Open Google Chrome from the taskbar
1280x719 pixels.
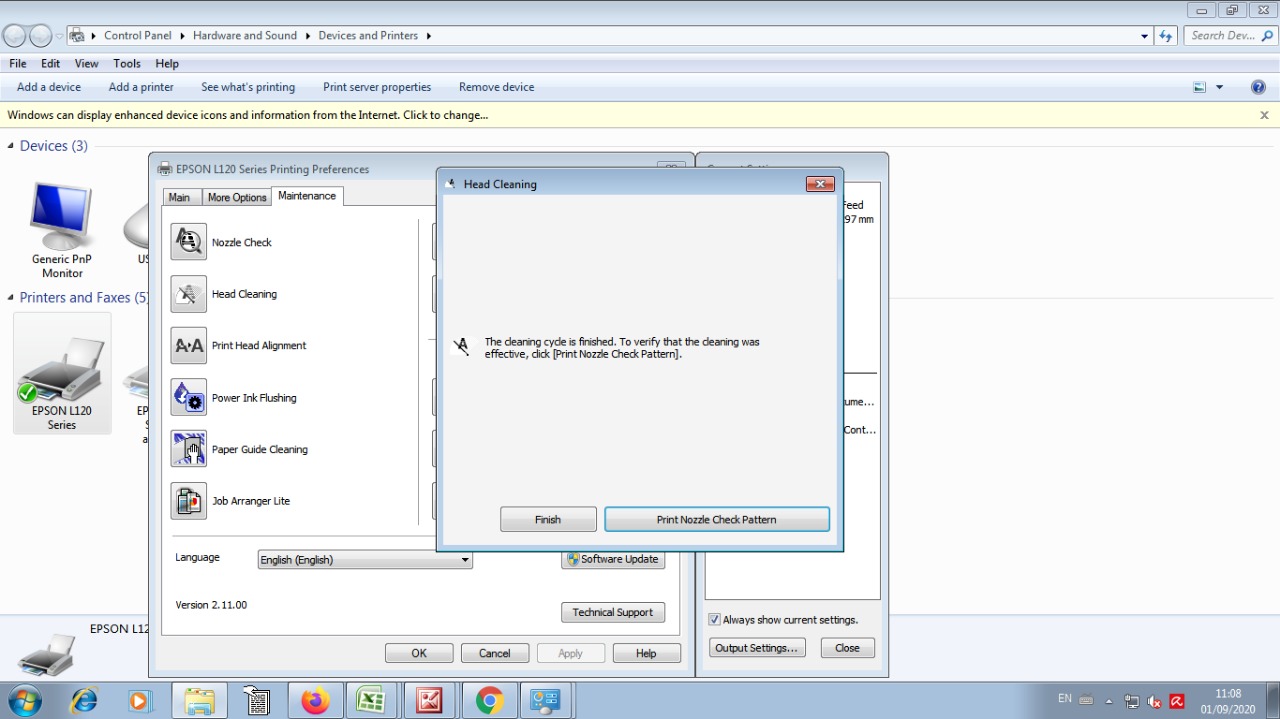click(x=489, y=701)
